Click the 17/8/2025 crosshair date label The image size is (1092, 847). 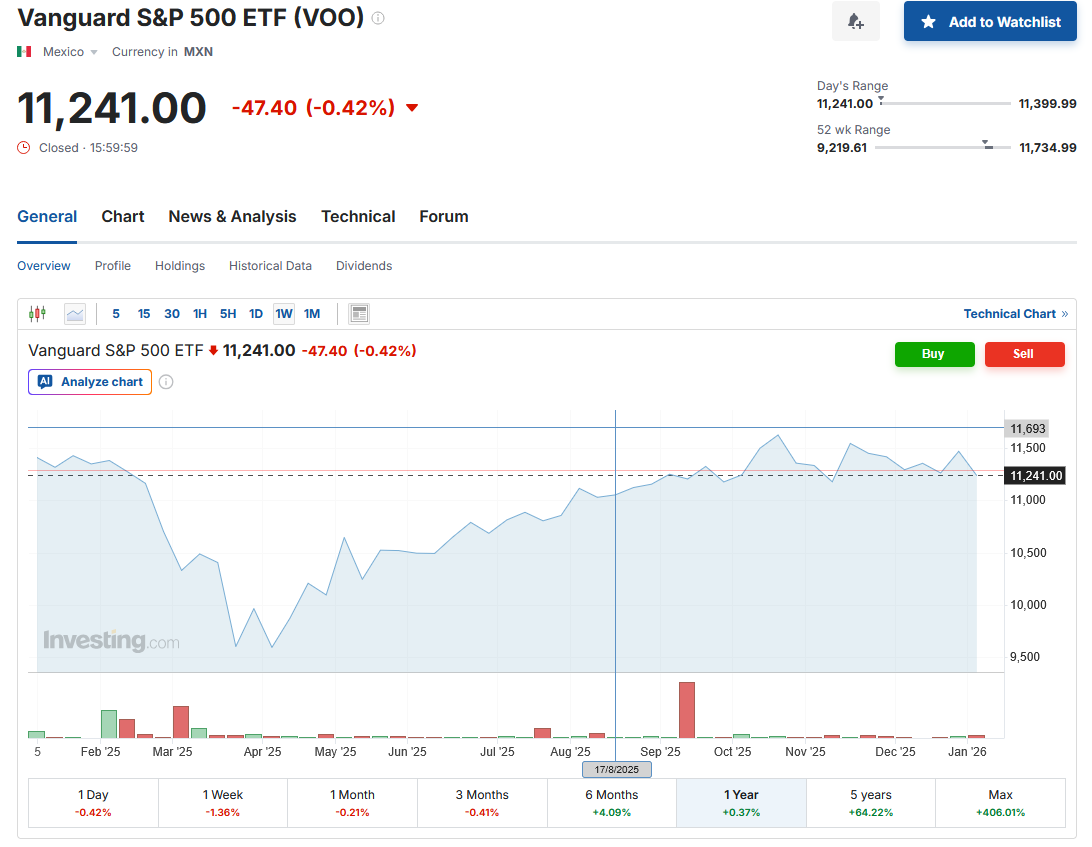617,770
